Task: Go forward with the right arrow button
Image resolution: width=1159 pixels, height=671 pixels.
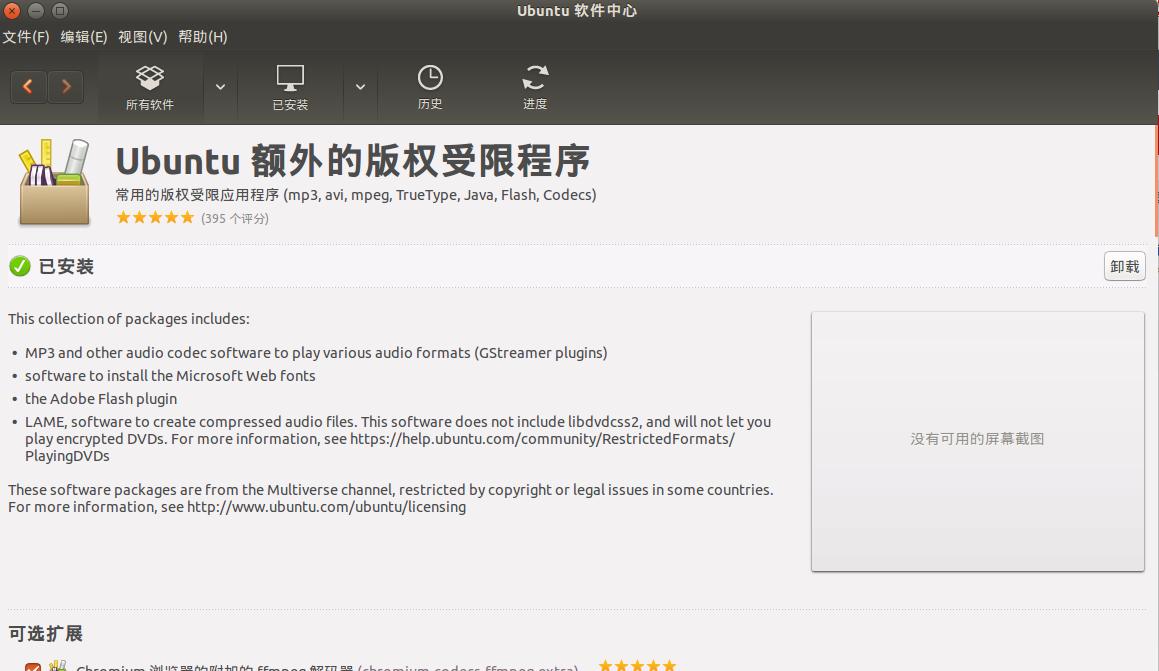Action: click(x=66, y=87)
